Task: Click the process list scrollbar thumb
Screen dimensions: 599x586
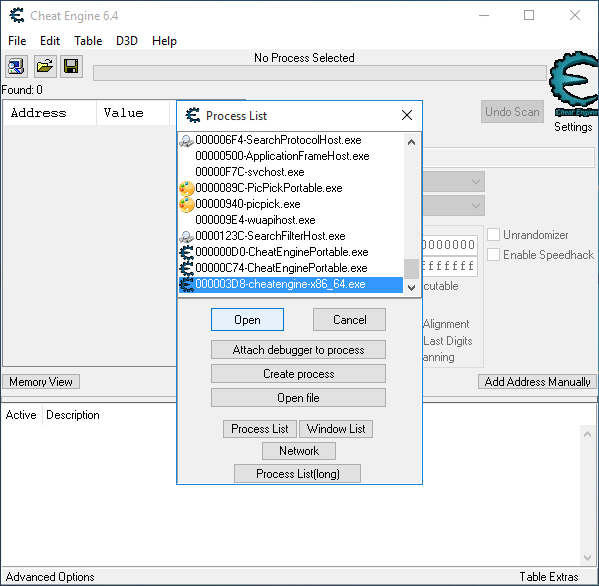Action: point(411,269)
